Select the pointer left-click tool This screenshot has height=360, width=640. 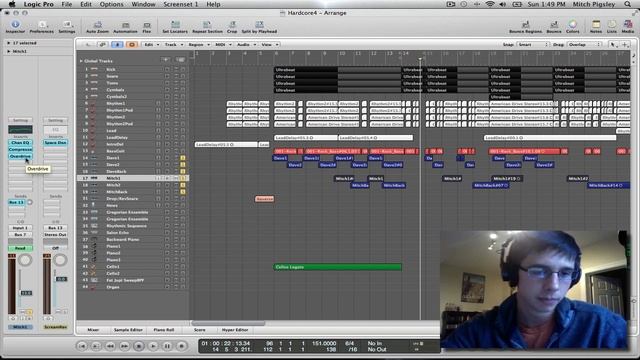612,44
